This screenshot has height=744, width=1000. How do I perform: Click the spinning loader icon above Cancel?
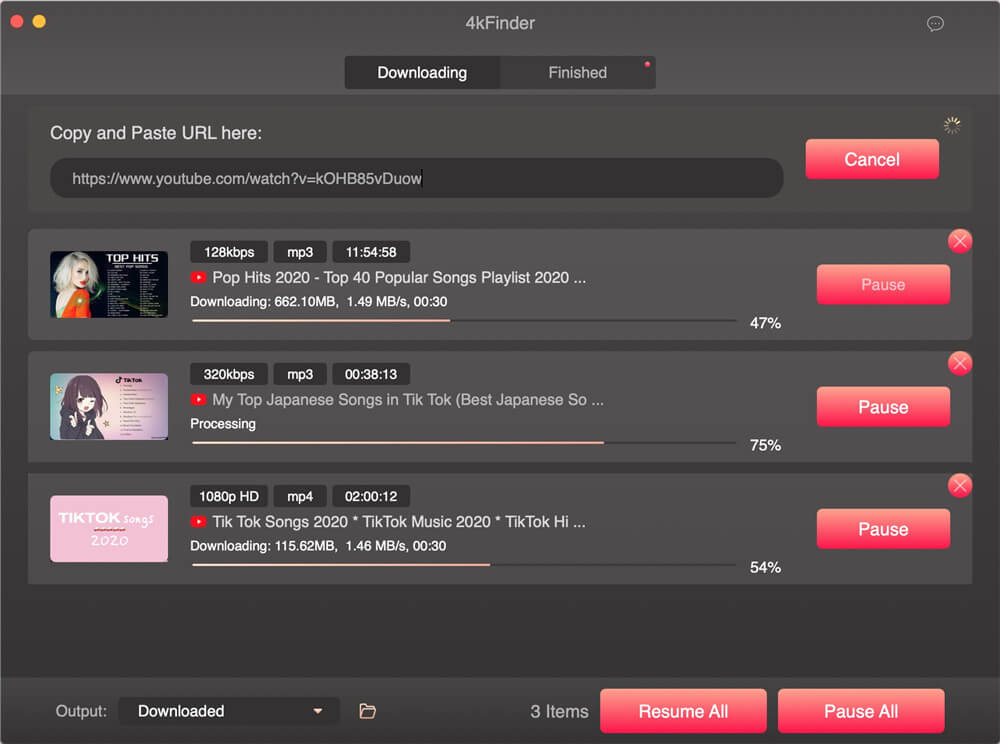(x=951, y=124)
